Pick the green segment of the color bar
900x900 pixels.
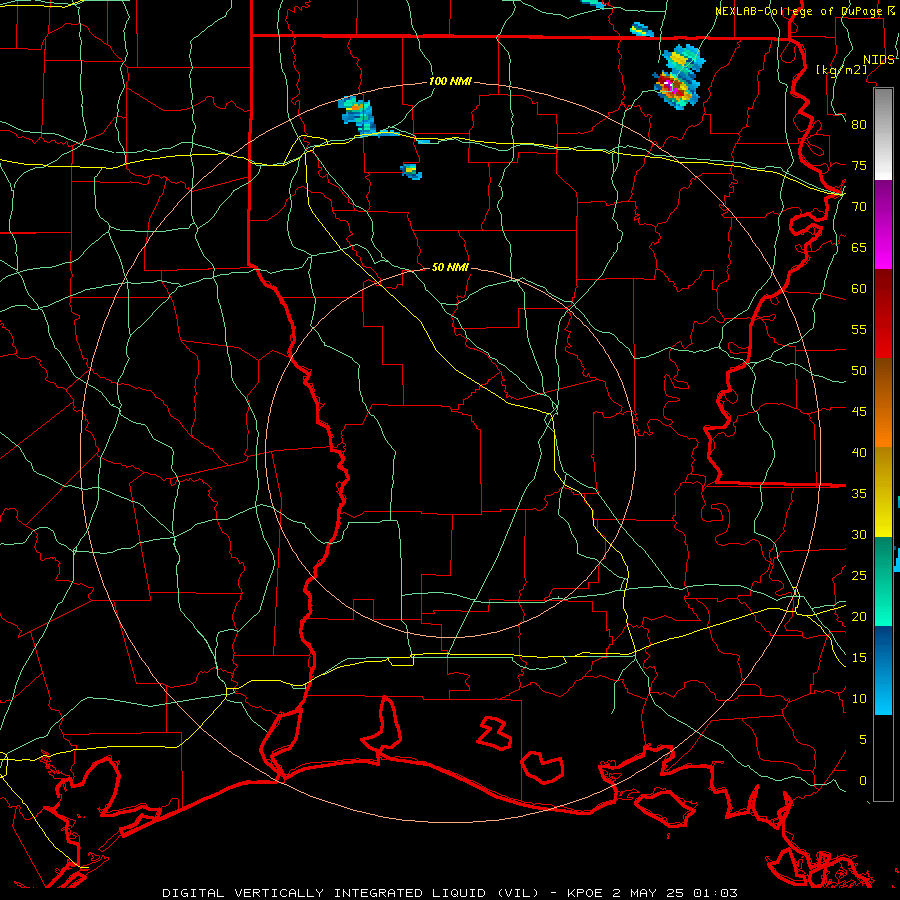point(883,581)
